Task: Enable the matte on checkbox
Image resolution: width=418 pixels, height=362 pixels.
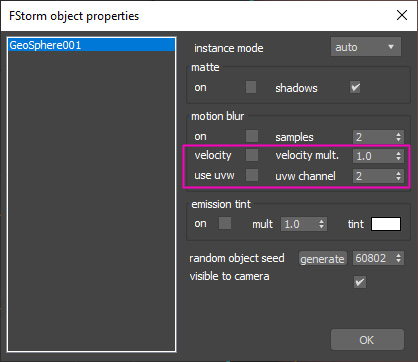Action: [251, 87]
